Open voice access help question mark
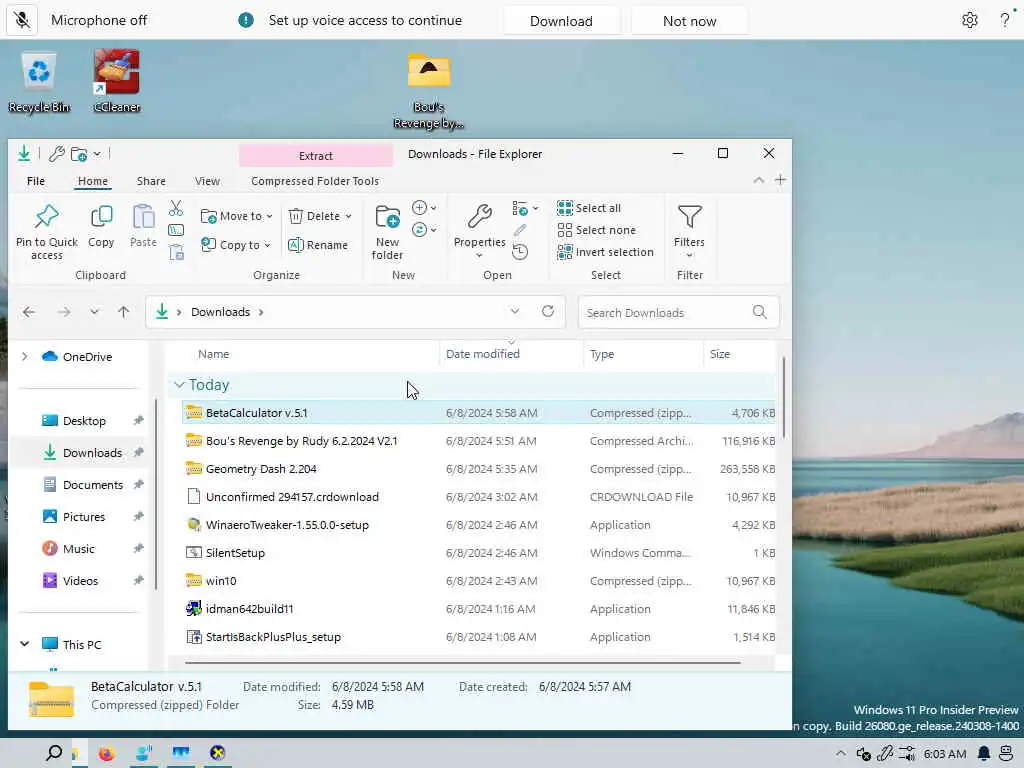This screenshot has height=768, width=1024. click(1005, 20)
